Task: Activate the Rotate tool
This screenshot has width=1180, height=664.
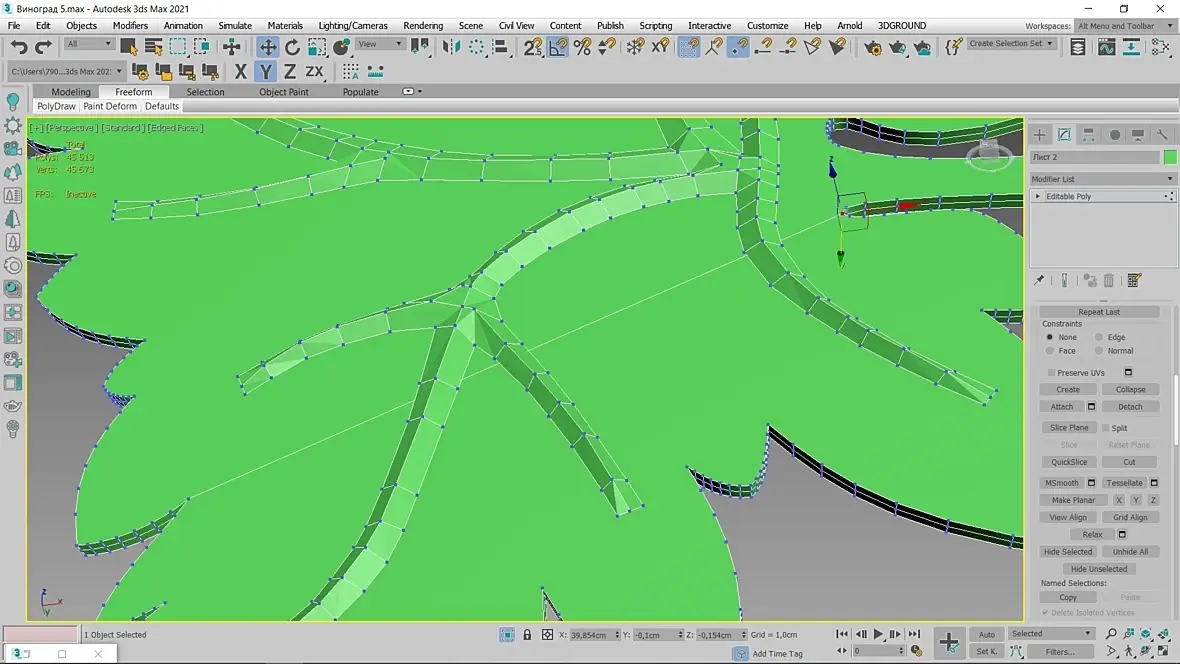Action: pyautogui.click(x=292, y=46)
